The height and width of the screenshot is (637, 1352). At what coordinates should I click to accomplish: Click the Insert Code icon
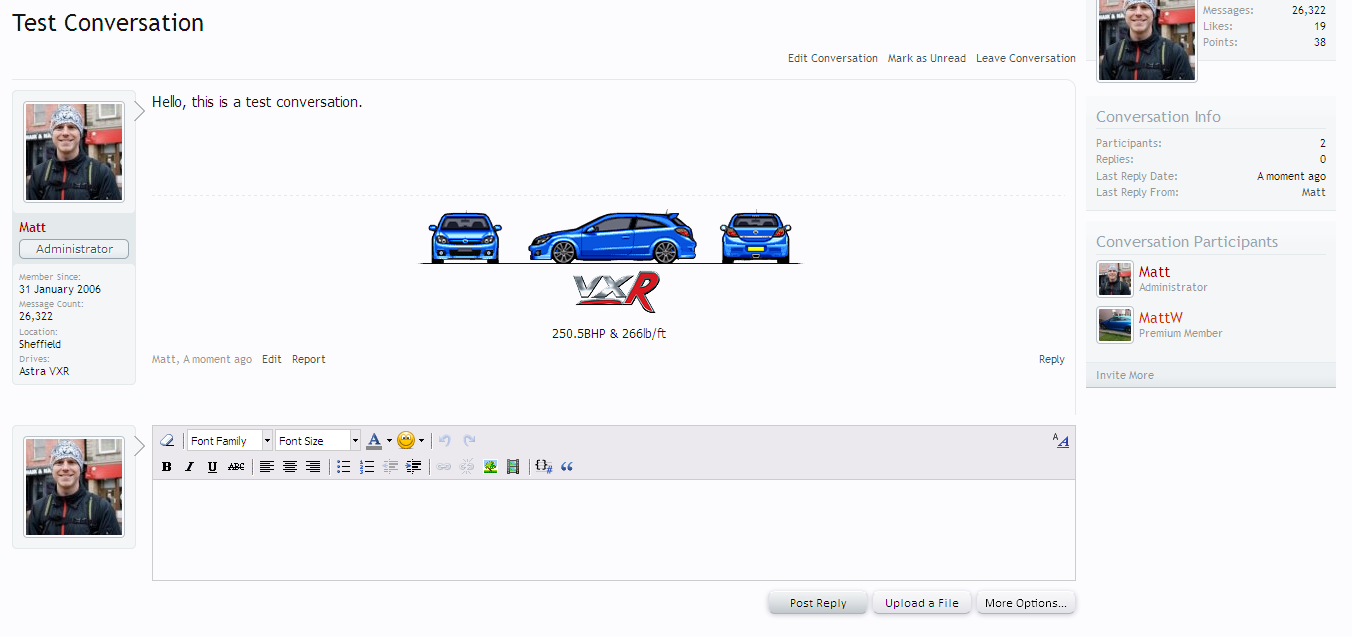pos(544,466)
